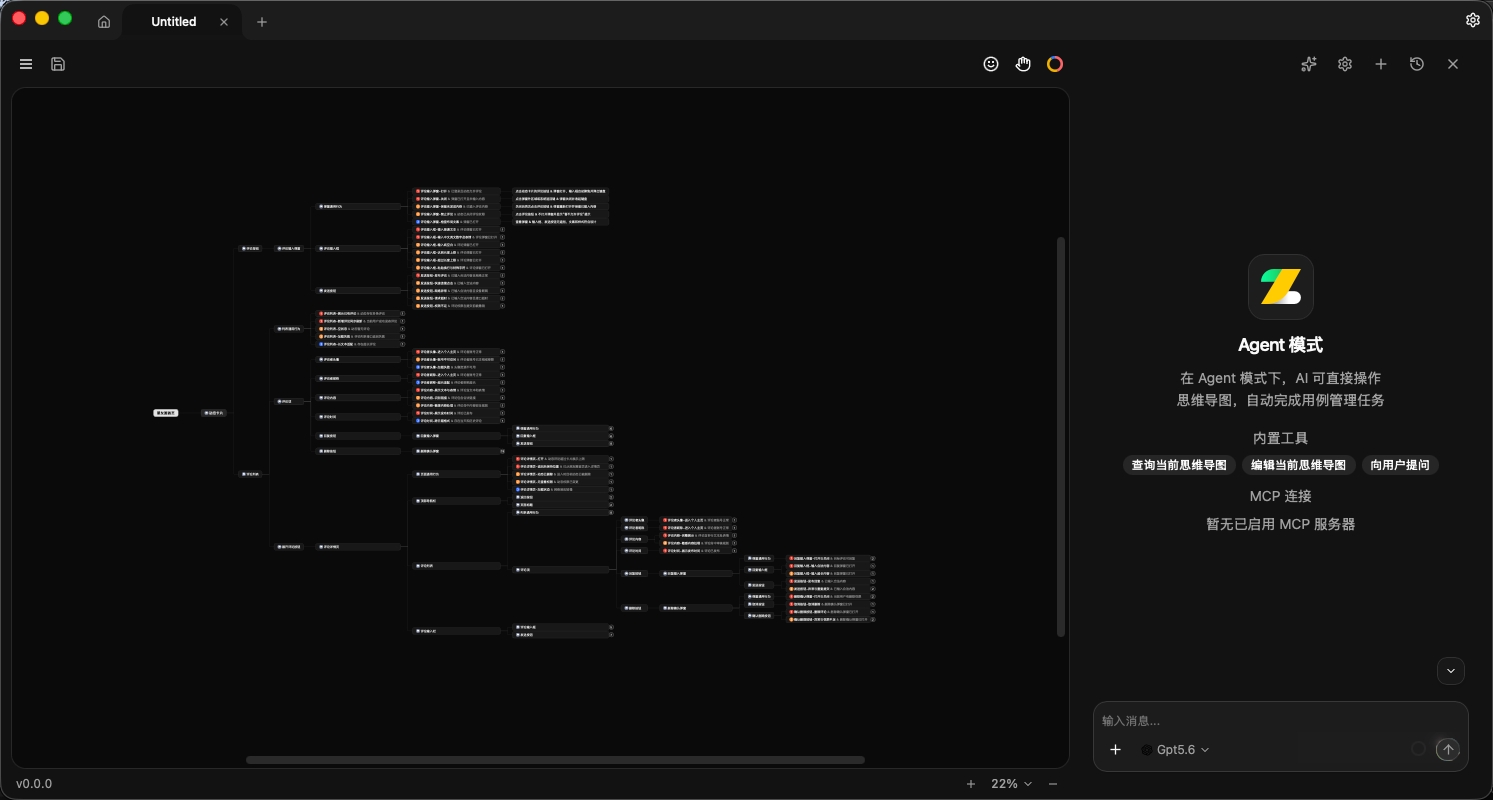Open the 22% zoom level dropdown

point(1012,784)
